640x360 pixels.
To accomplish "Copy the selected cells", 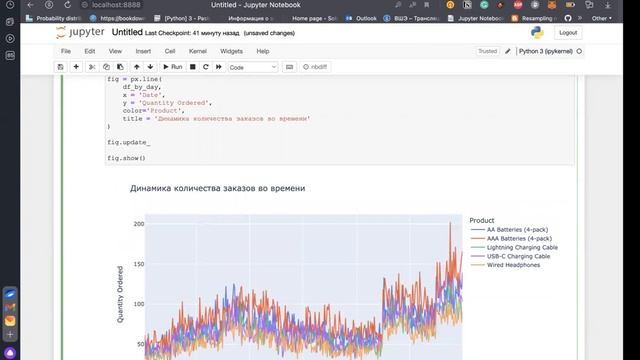I will point(106,67).
